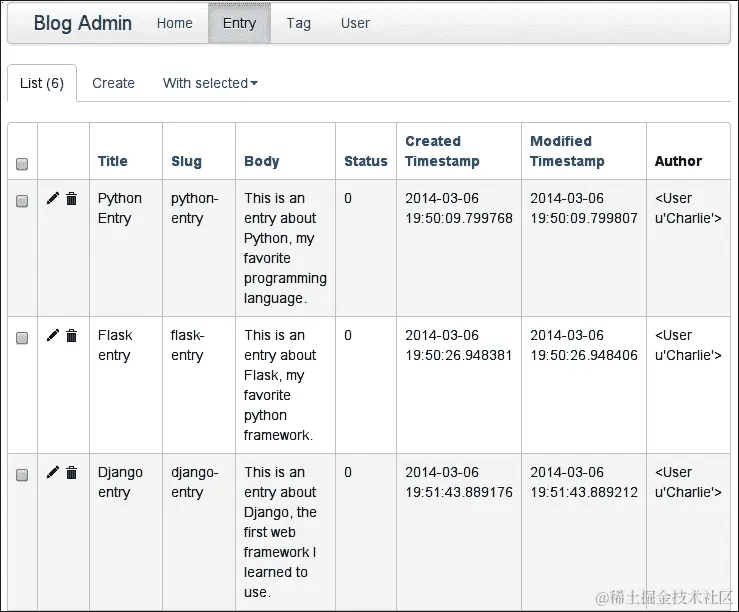The image size is (739, 612).
Task: Open the With selected dropdown
Action: tap(210, 83)
